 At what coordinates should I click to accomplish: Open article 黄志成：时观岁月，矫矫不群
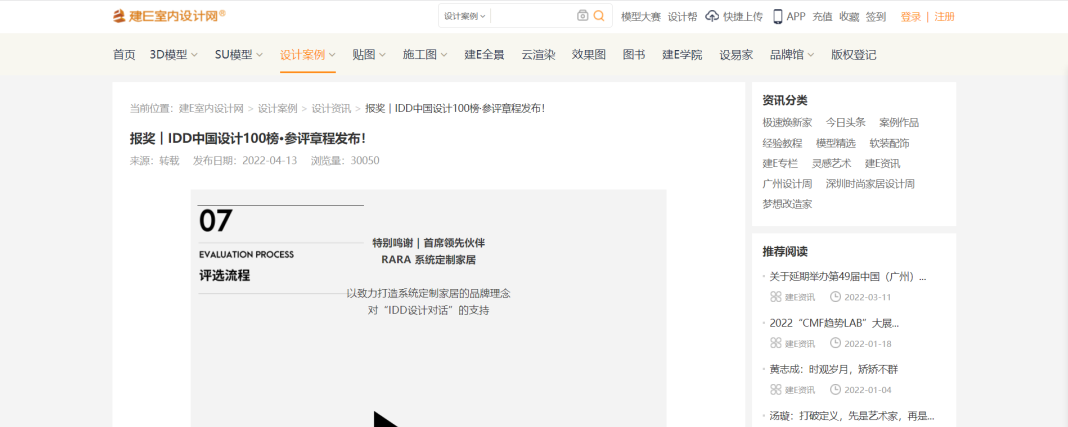(834, 369)
